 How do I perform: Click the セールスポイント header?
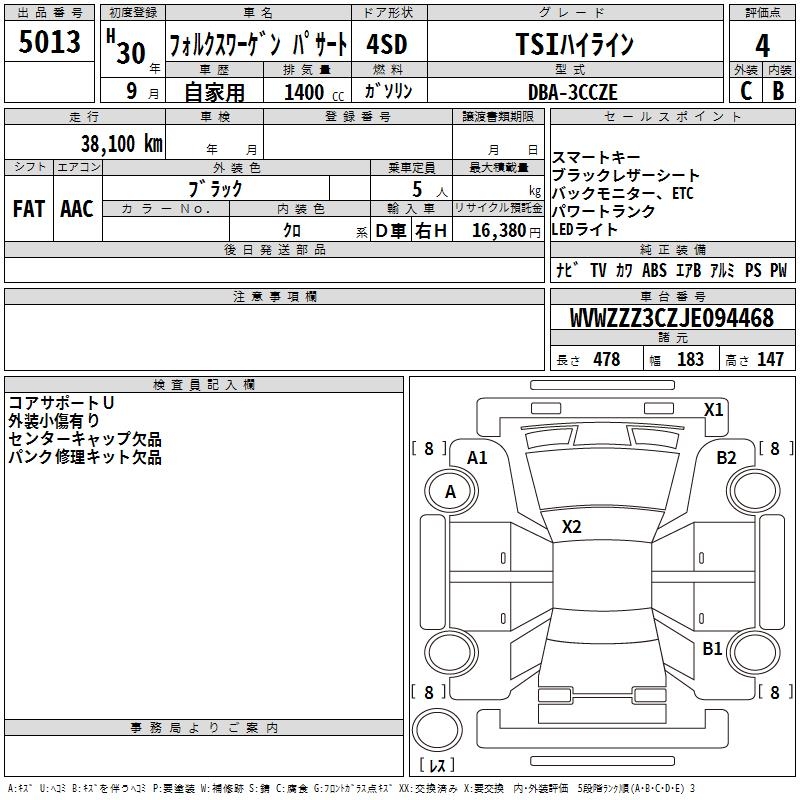(x=672, y=117)
